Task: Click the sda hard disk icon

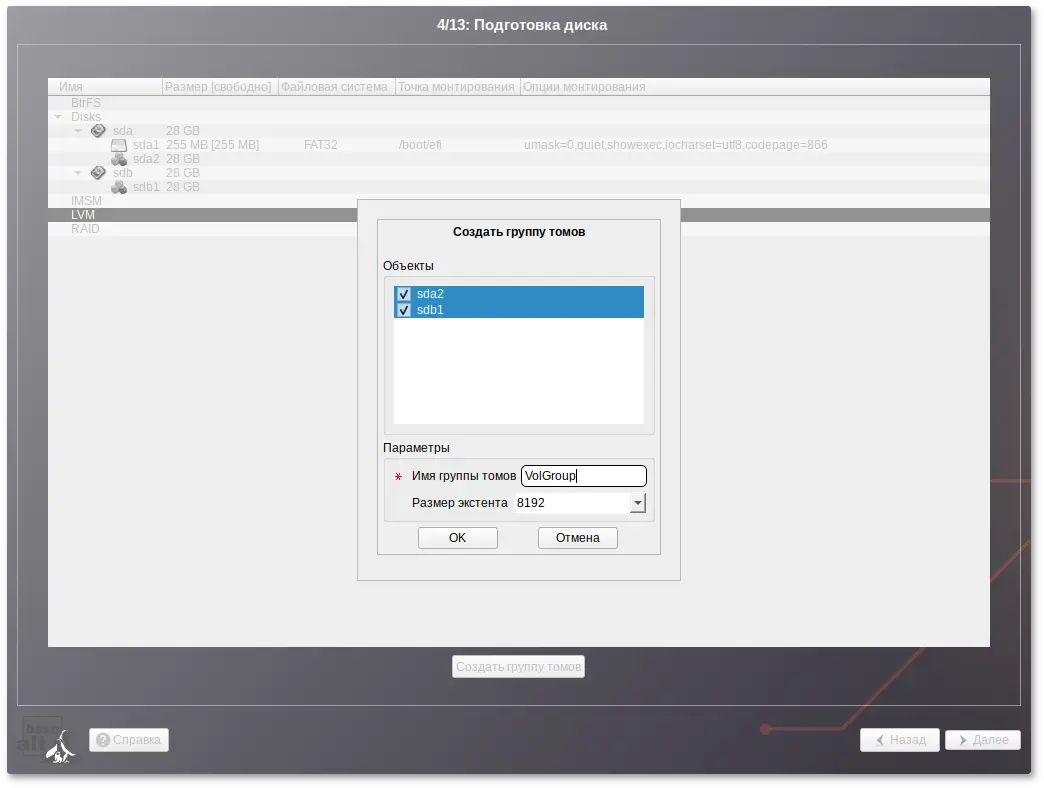Action: [98, 130]
